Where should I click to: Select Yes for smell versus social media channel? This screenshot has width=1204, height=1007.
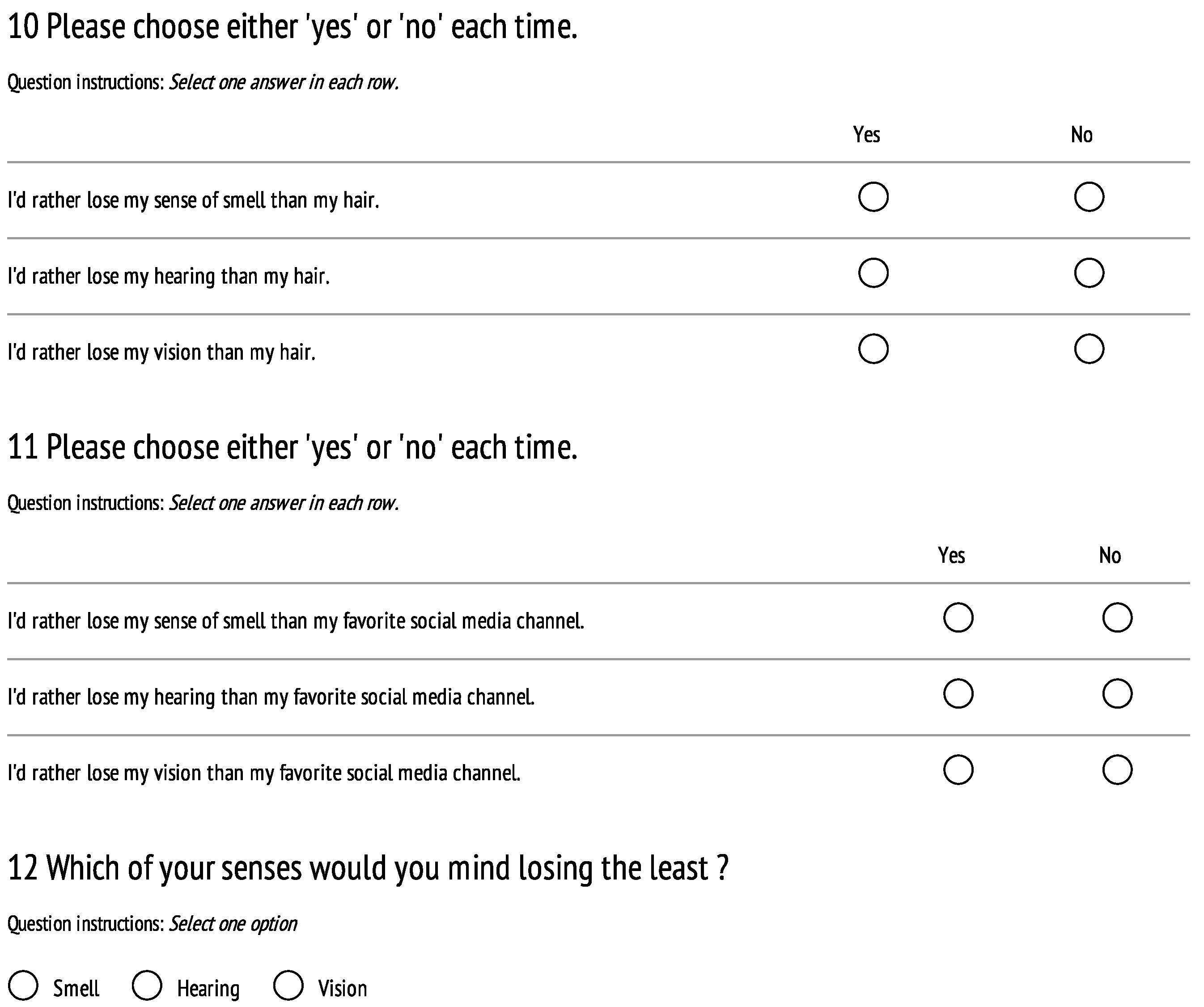(958, 618)
